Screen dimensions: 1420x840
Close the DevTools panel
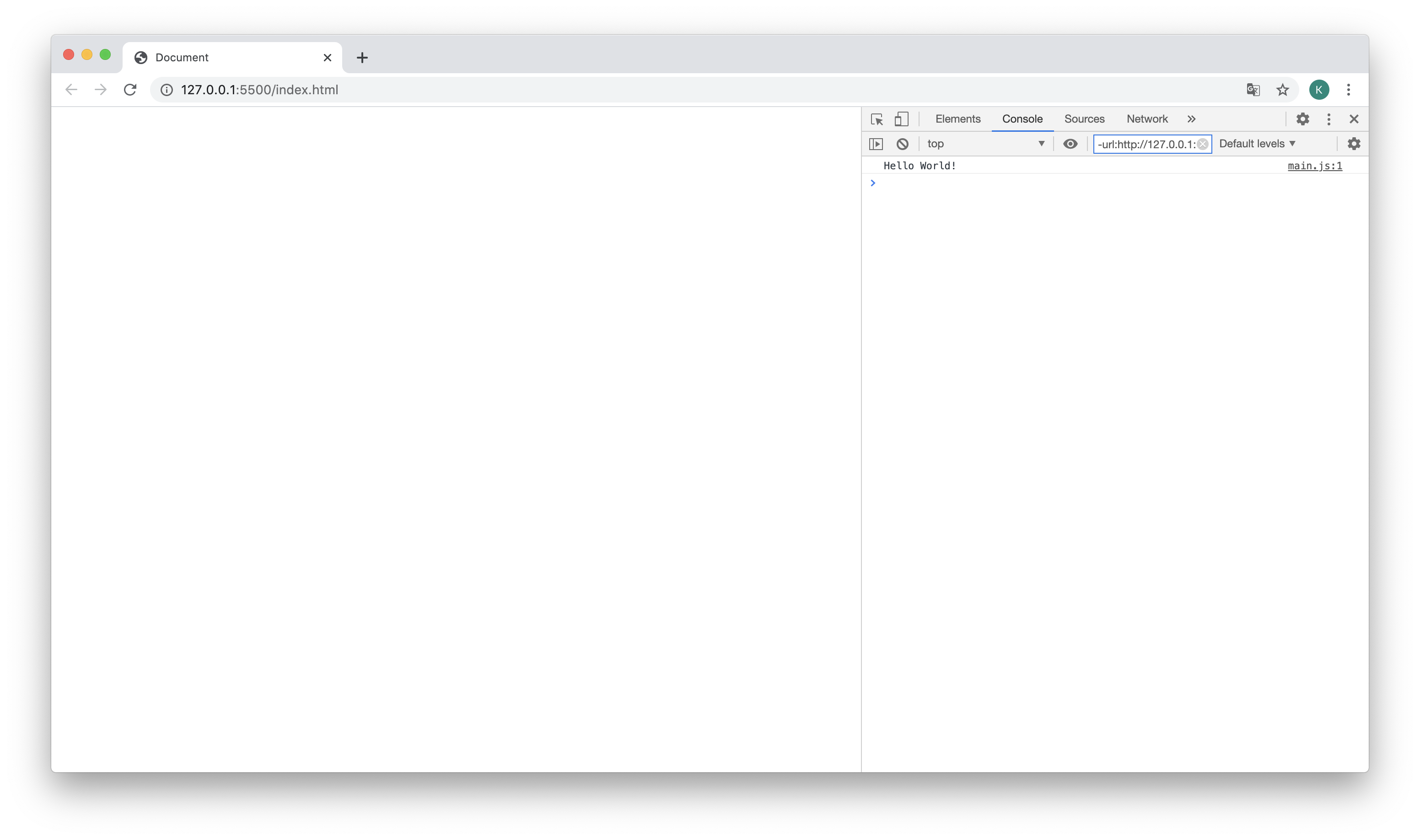point(1354,119)
